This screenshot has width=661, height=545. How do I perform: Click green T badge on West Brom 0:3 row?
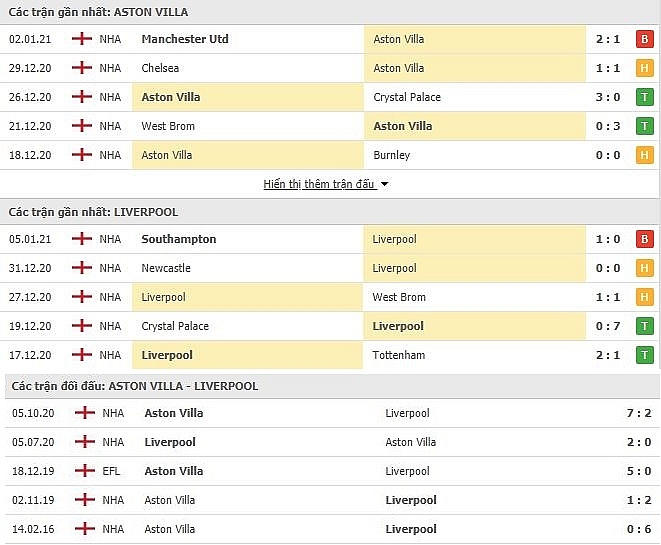[x=644, y=126]
